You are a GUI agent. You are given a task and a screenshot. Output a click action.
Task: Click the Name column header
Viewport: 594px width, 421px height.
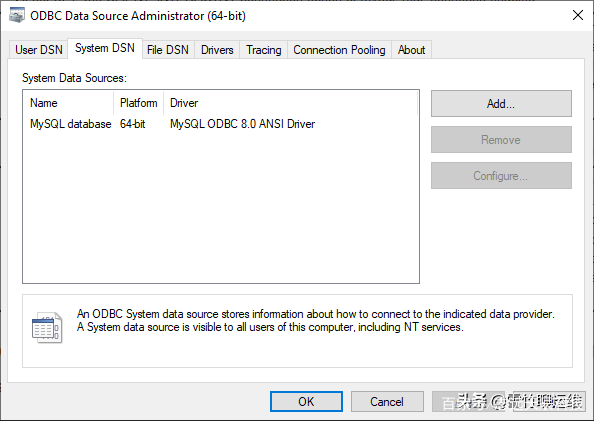pos(68,103)
